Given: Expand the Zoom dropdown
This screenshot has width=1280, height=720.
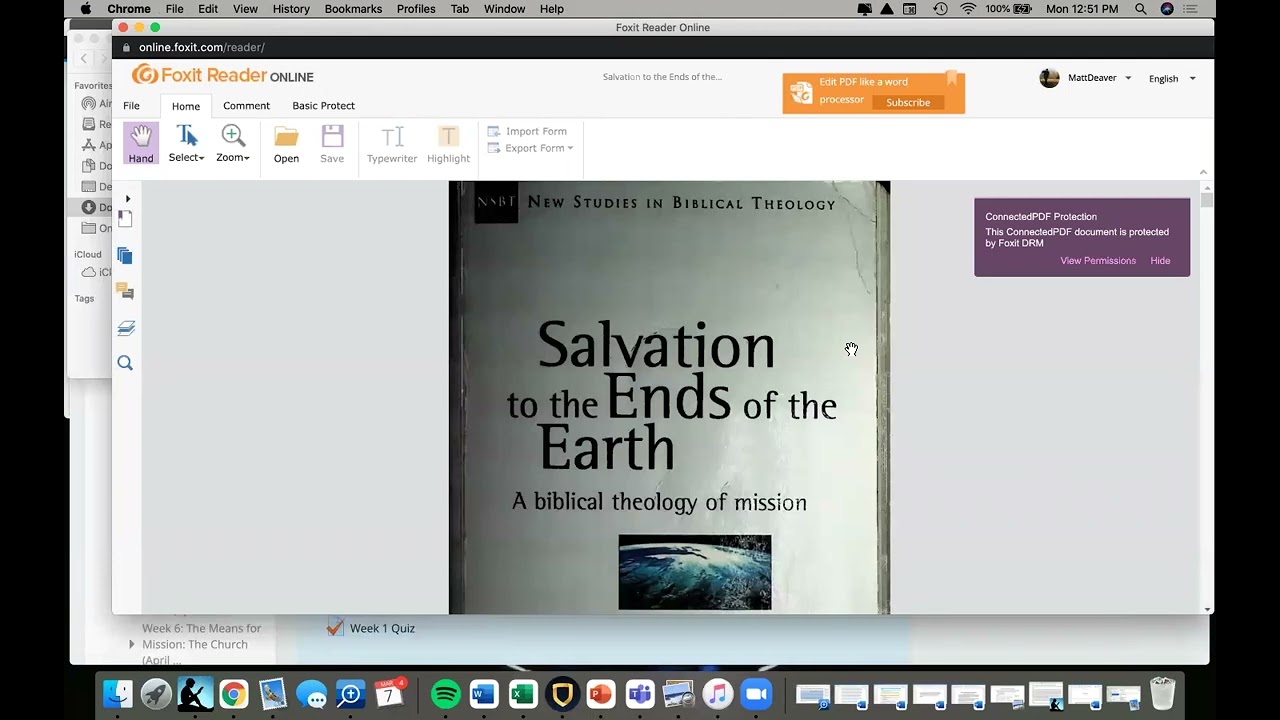Looking at the screenshot, I should point(233,144).
